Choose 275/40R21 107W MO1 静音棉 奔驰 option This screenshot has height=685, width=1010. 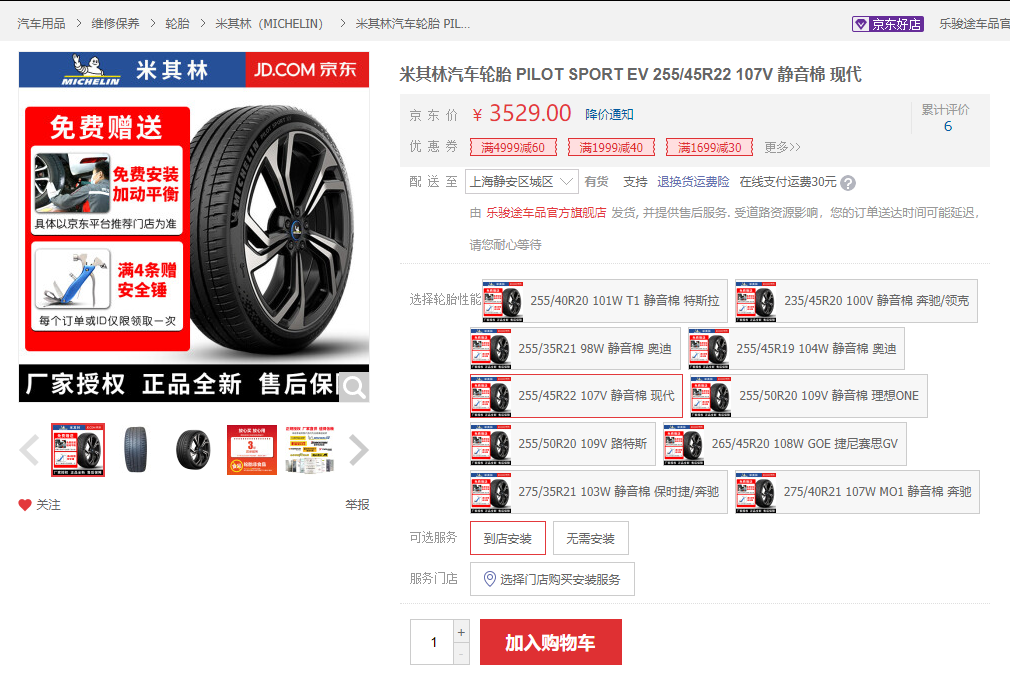[x=857, y=492]
